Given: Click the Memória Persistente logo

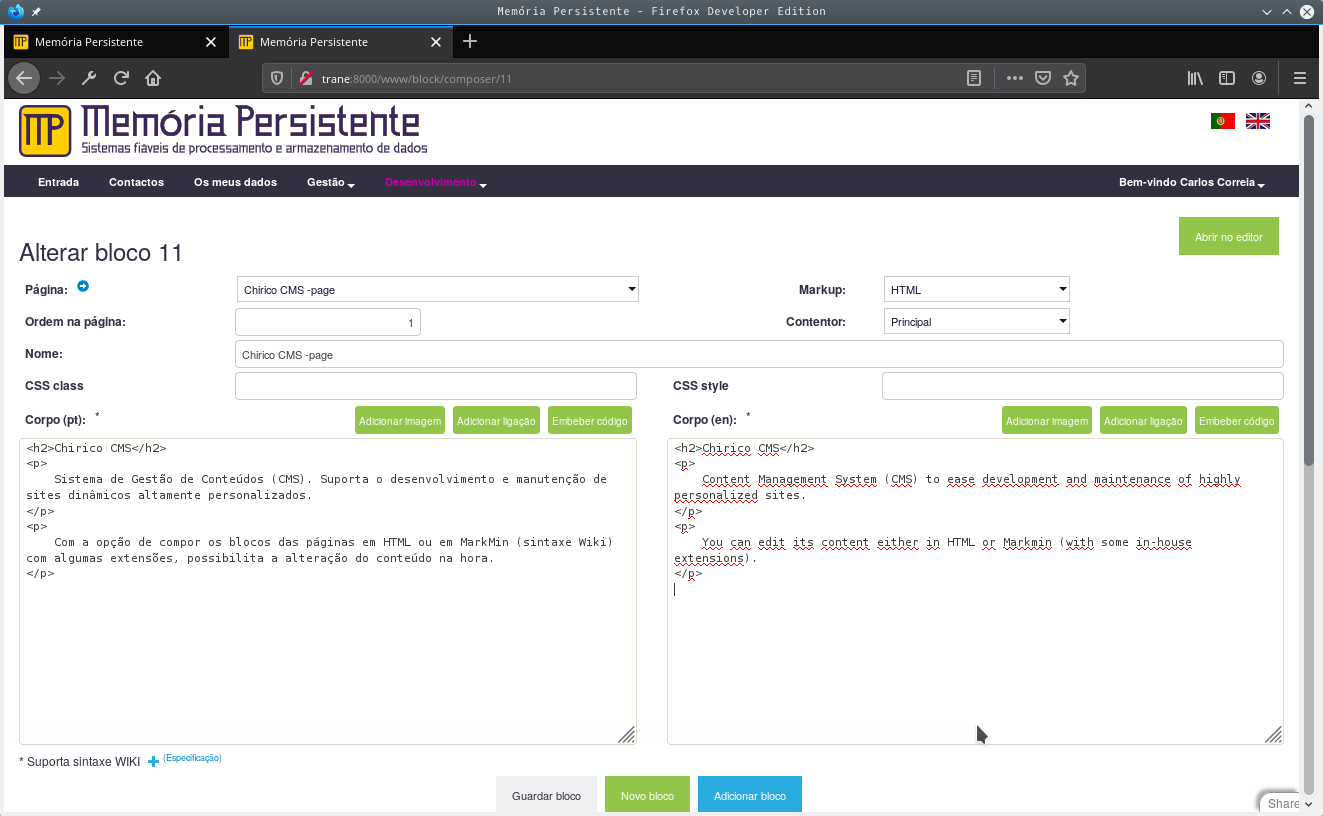Looking at the screenshot, I should [223, 130].
